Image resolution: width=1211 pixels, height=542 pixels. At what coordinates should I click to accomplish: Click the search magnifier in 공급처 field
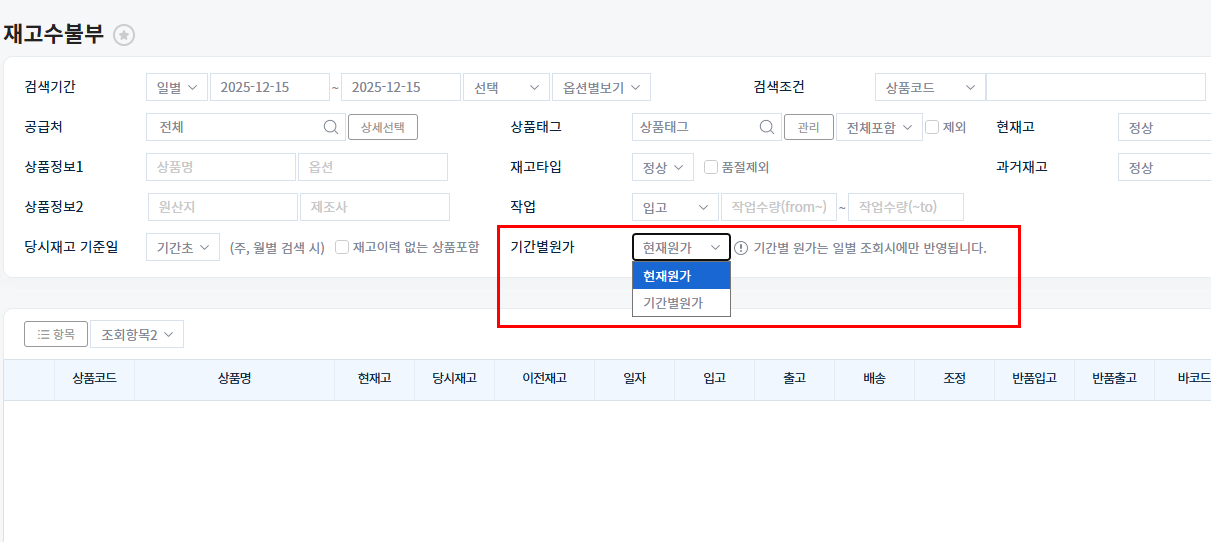click(331, 127)
